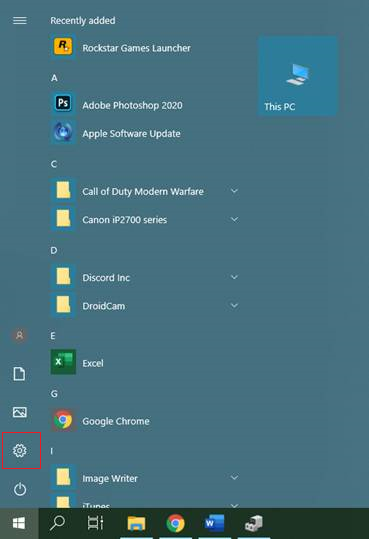Click the DroidCam folder icon
The width and height of the screenshot is (369, 539).
[63, 305]
